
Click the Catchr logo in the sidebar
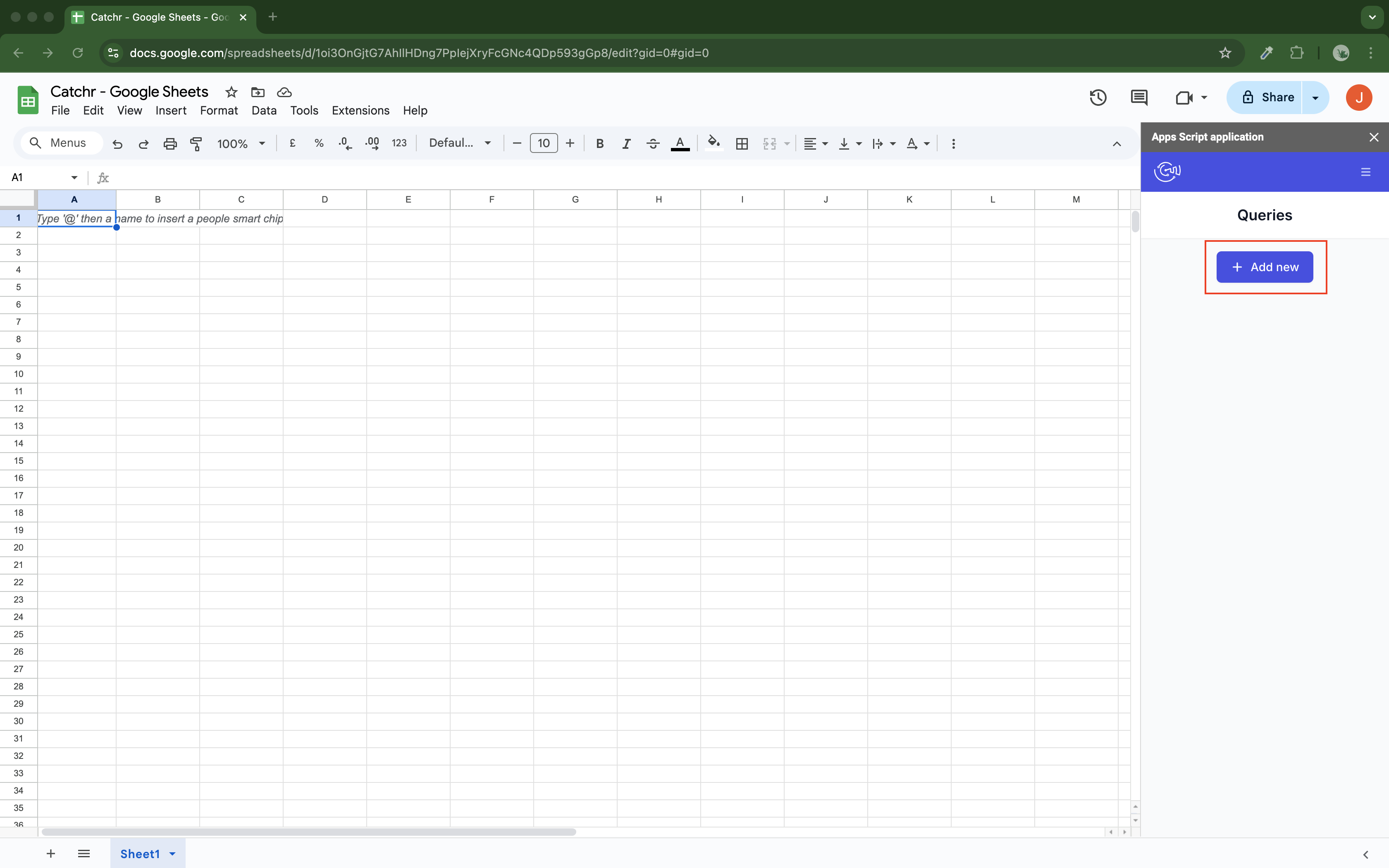[x=1167, y=171]
